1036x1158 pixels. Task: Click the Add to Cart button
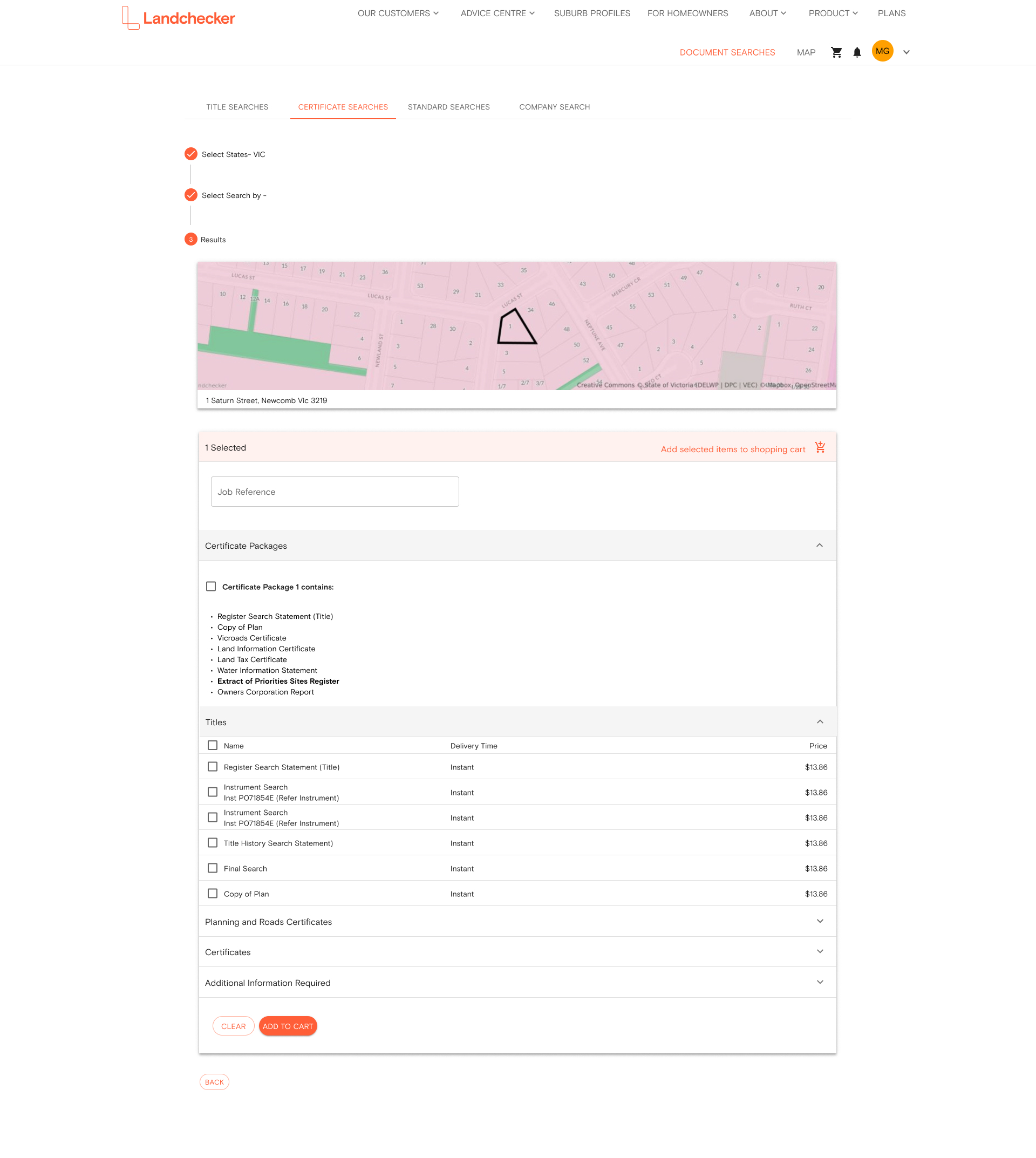point(288,1026)
